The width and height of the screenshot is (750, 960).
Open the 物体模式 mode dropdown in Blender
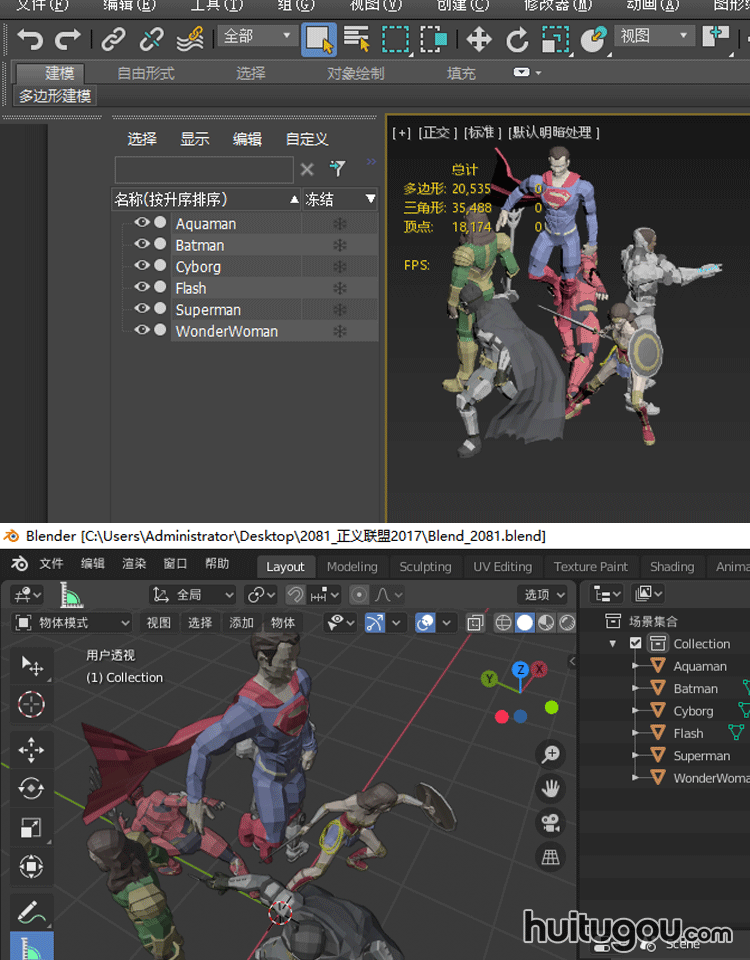tap(72, 622)
